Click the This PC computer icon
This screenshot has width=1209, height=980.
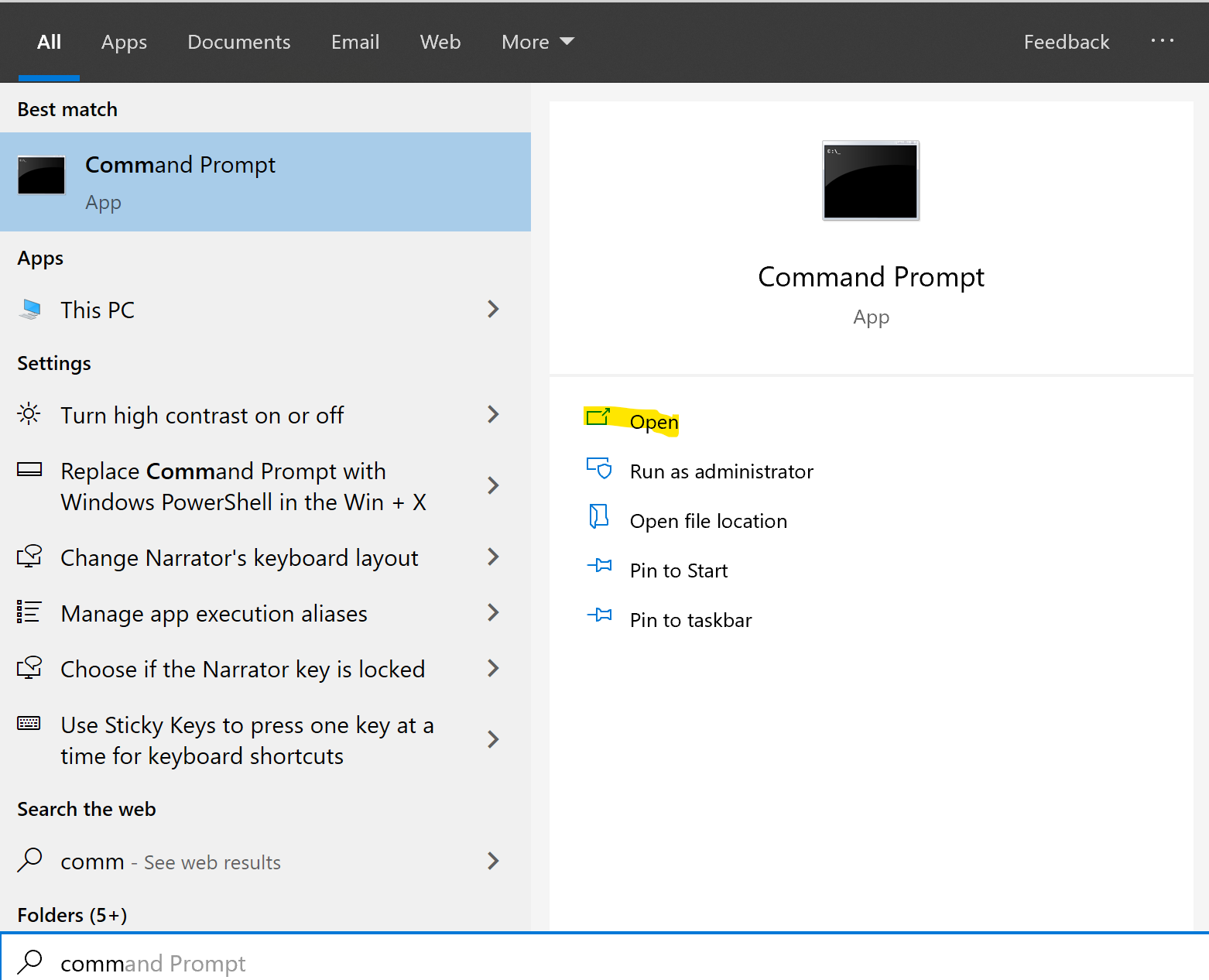point(30,310)
